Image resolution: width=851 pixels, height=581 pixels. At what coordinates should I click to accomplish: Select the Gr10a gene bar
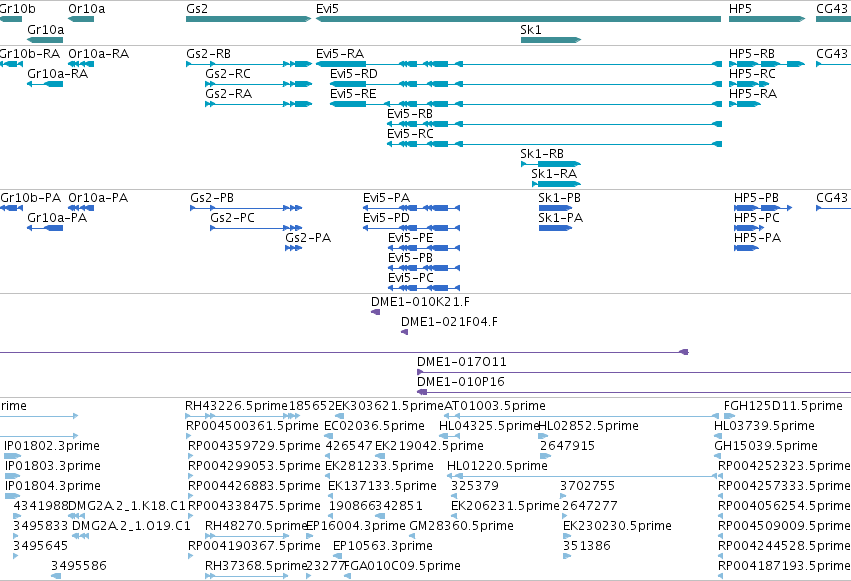point(45,40)
